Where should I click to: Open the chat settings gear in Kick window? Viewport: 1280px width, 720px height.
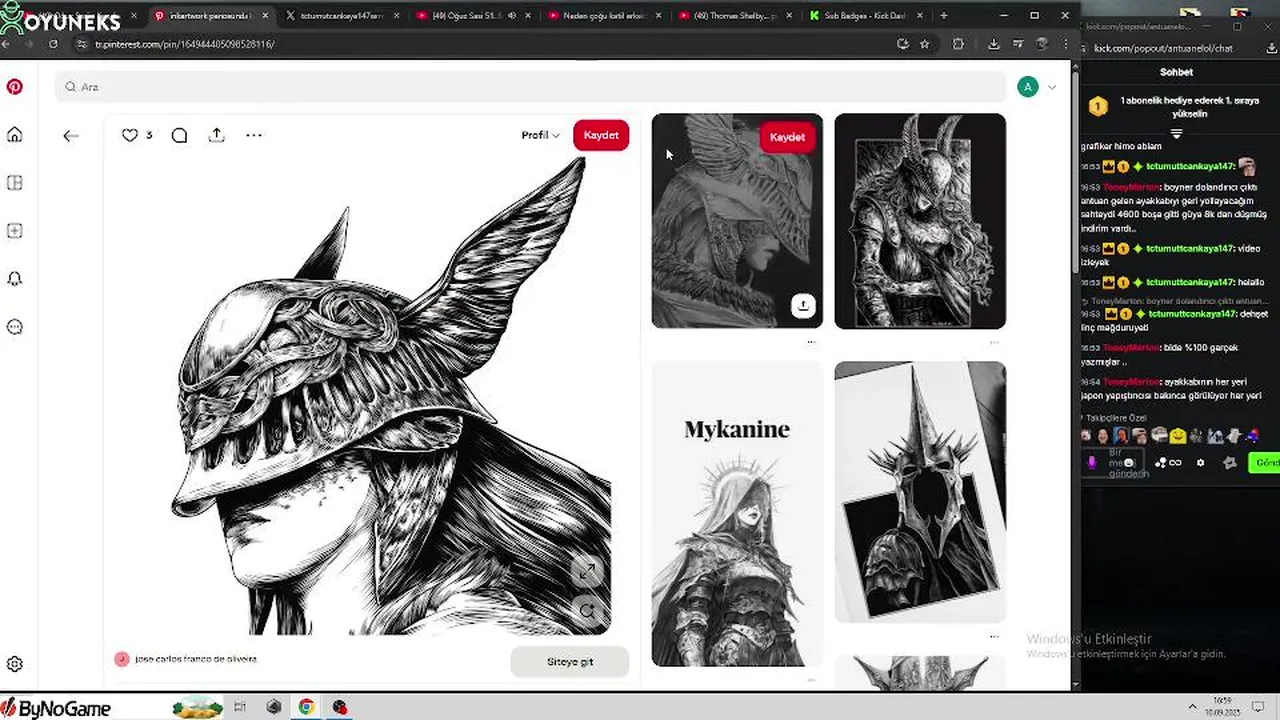[x=1200, y=463]
